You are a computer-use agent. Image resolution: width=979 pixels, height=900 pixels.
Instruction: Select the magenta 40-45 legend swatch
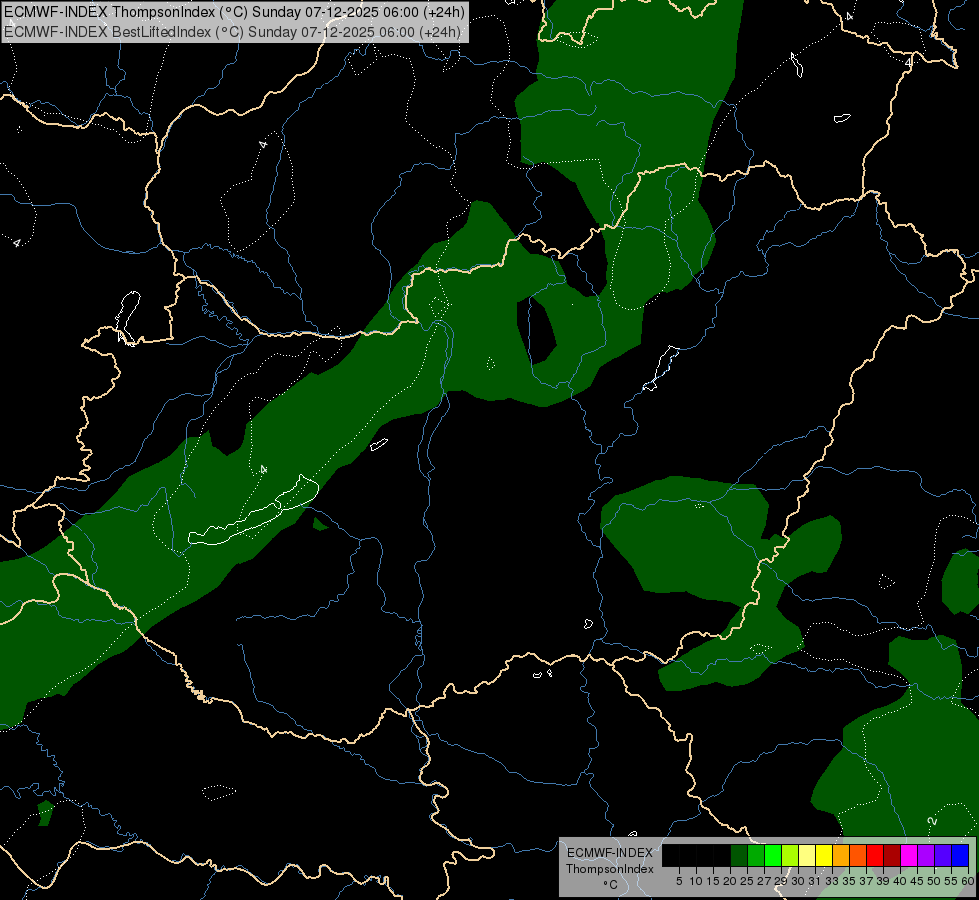coord(909,855)
